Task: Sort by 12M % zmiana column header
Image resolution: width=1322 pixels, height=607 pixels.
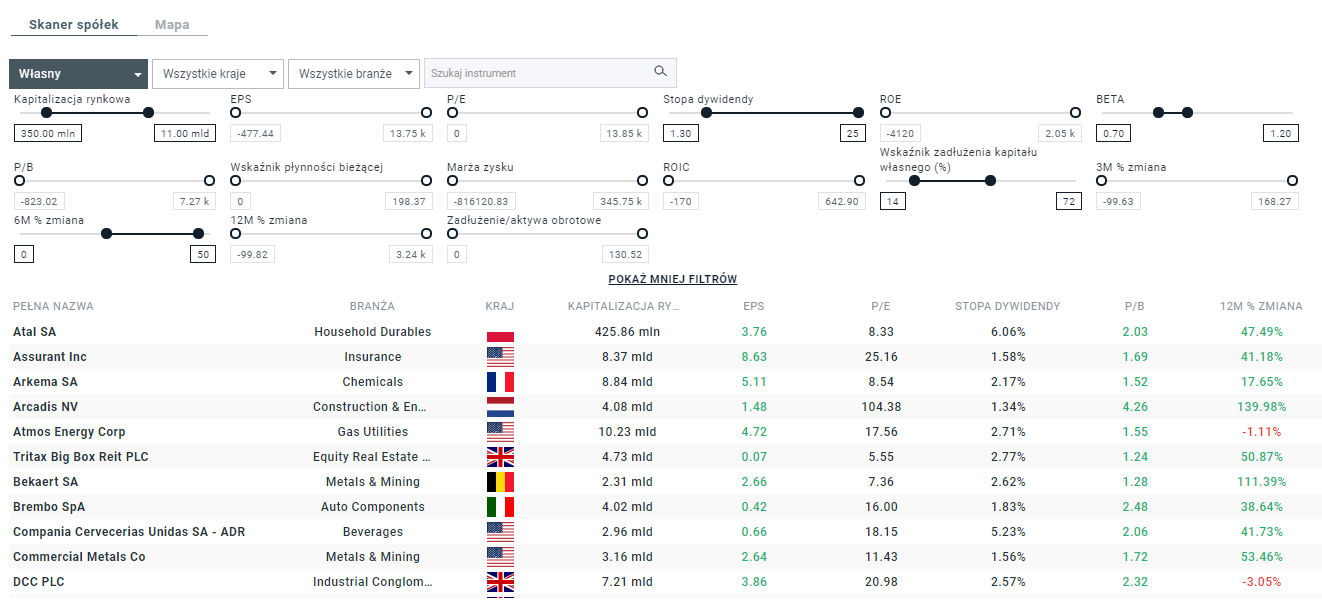Action: point(1261,306)
